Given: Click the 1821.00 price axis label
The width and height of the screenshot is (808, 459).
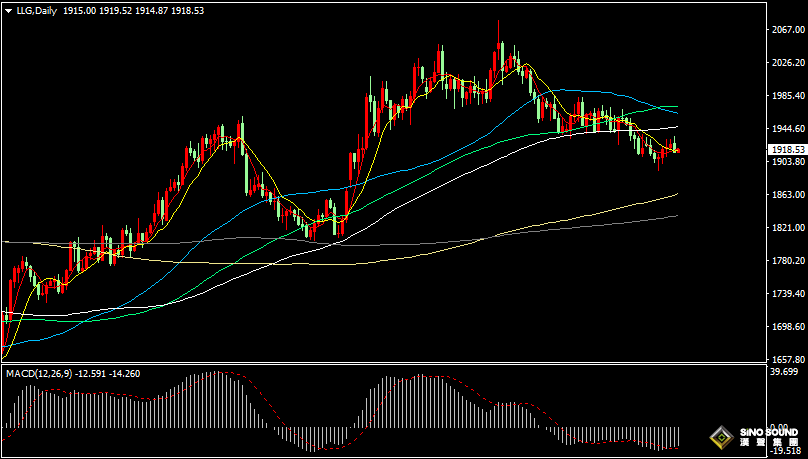Looking at the screenshot, I should click(786, 228).
